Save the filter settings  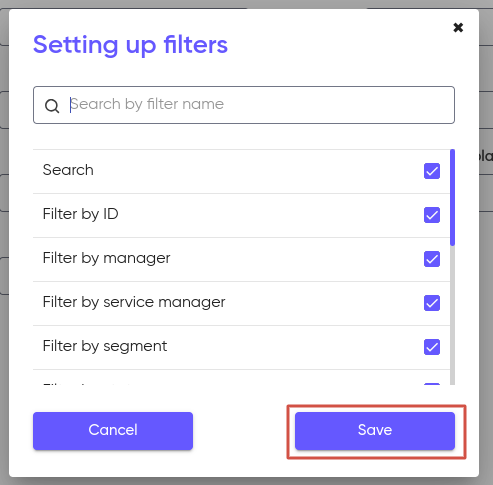tap(375, 431)
